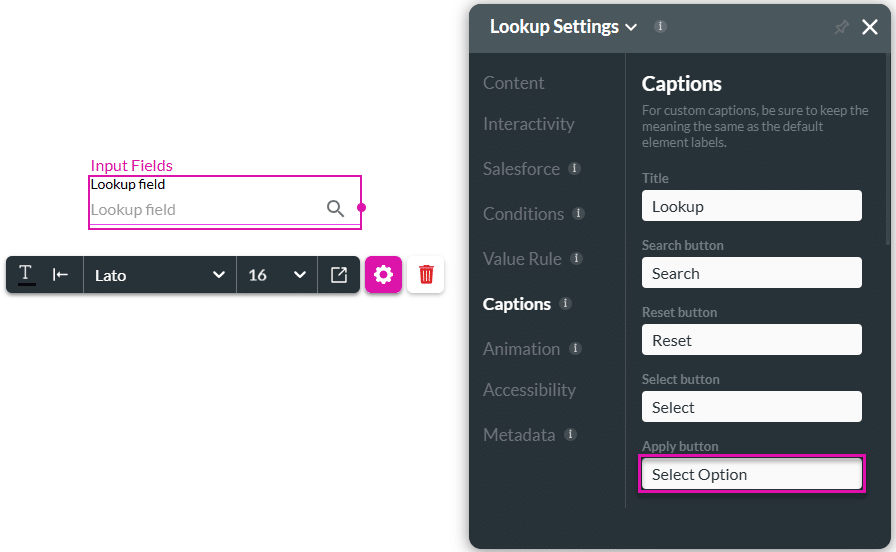Pin the Lookup Settings panel
896x552 pixels.
coord(841,28)
